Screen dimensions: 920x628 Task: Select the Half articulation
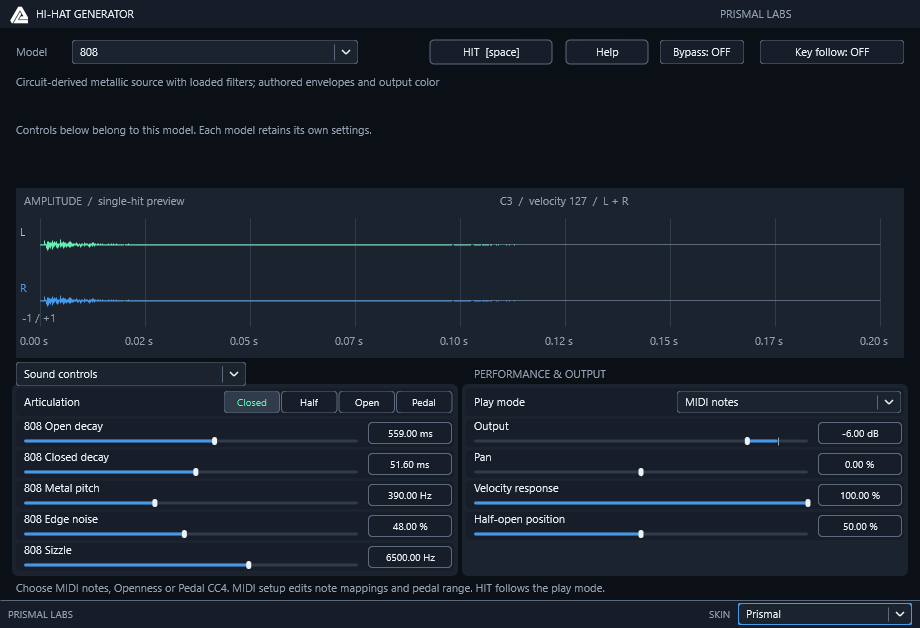[x=309, y=403]
